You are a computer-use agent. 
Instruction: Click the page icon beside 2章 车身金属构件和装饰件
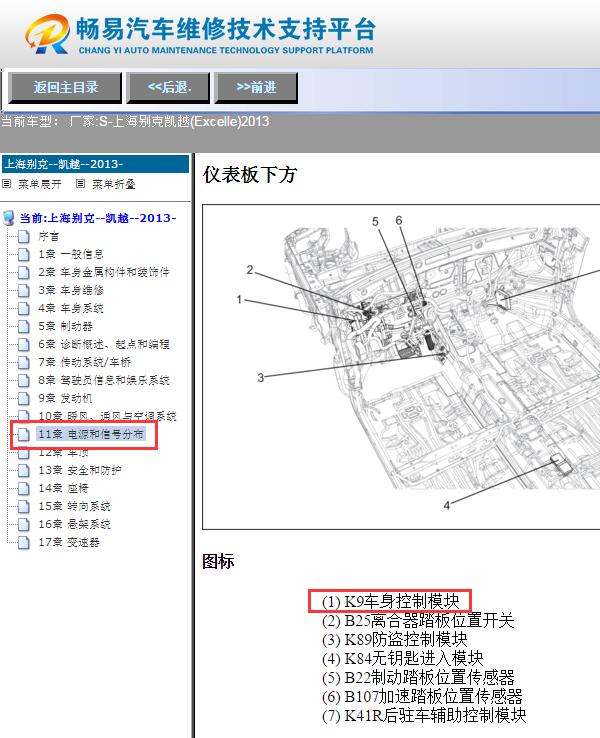pos(24,272)
